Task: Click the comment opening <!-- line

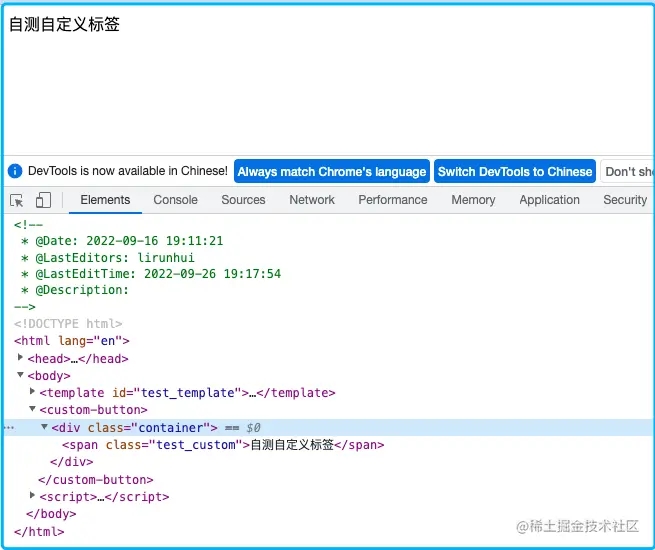Action: [x=28, y=225]
